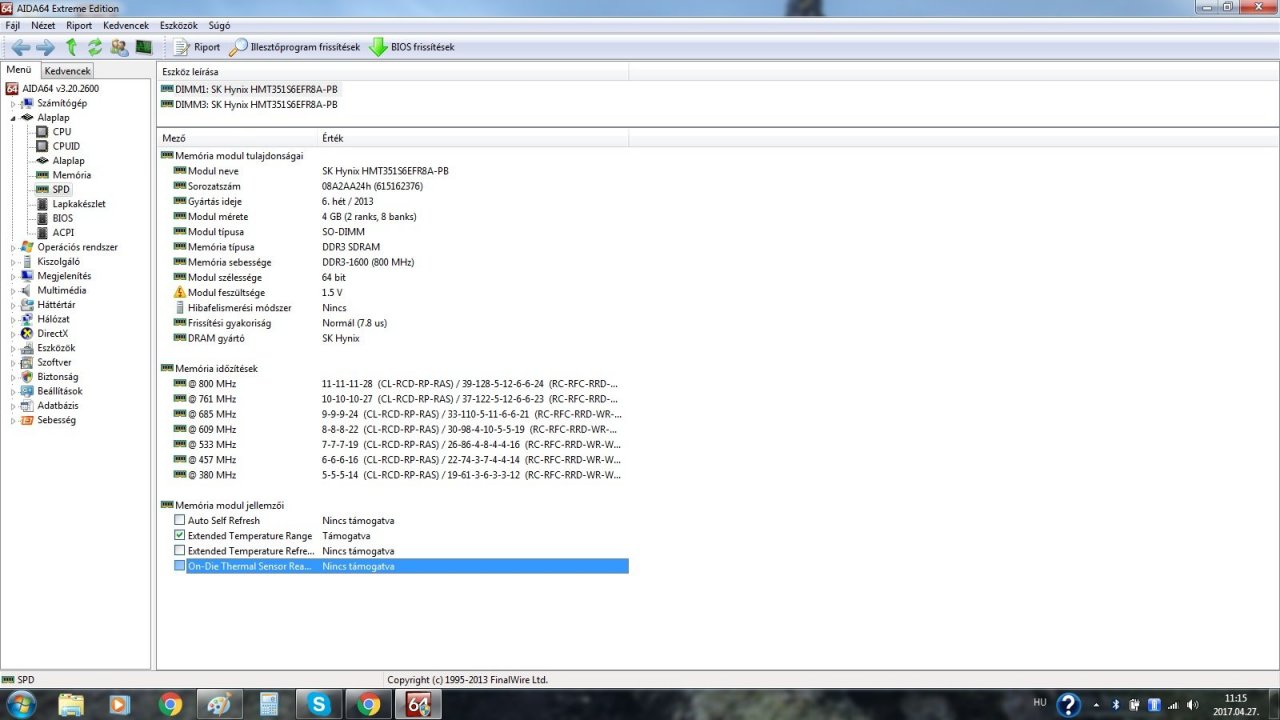
Task: Open BIOS frissítések
Action: point(411,47)
